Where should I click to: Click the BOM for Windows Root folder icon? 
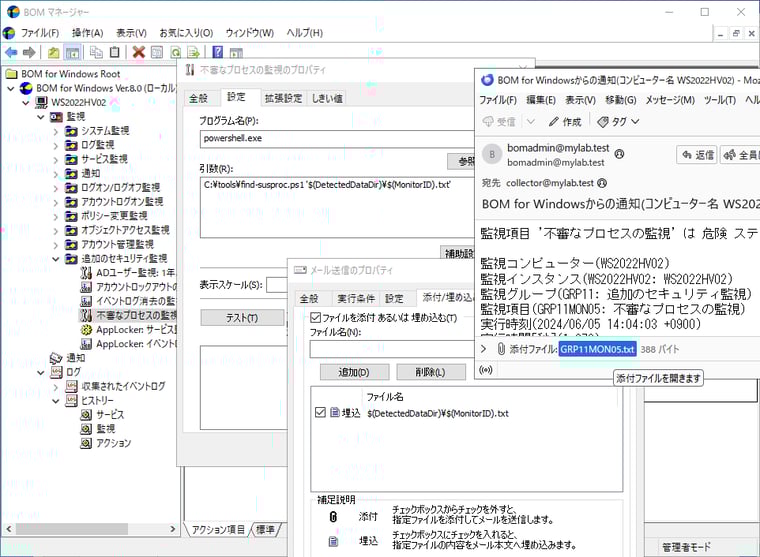[x=11, y=74]
